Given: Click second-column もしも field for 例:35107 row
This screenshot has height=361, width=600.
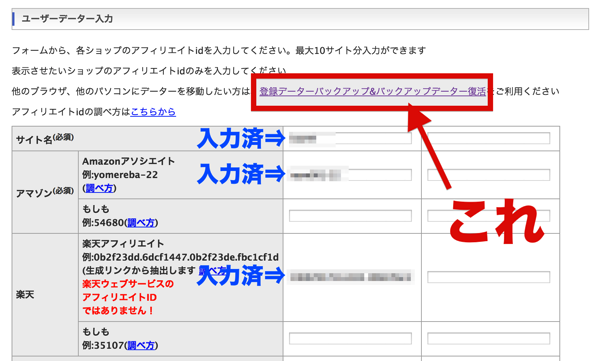Looking at the screenshot, I should point(489,338).
